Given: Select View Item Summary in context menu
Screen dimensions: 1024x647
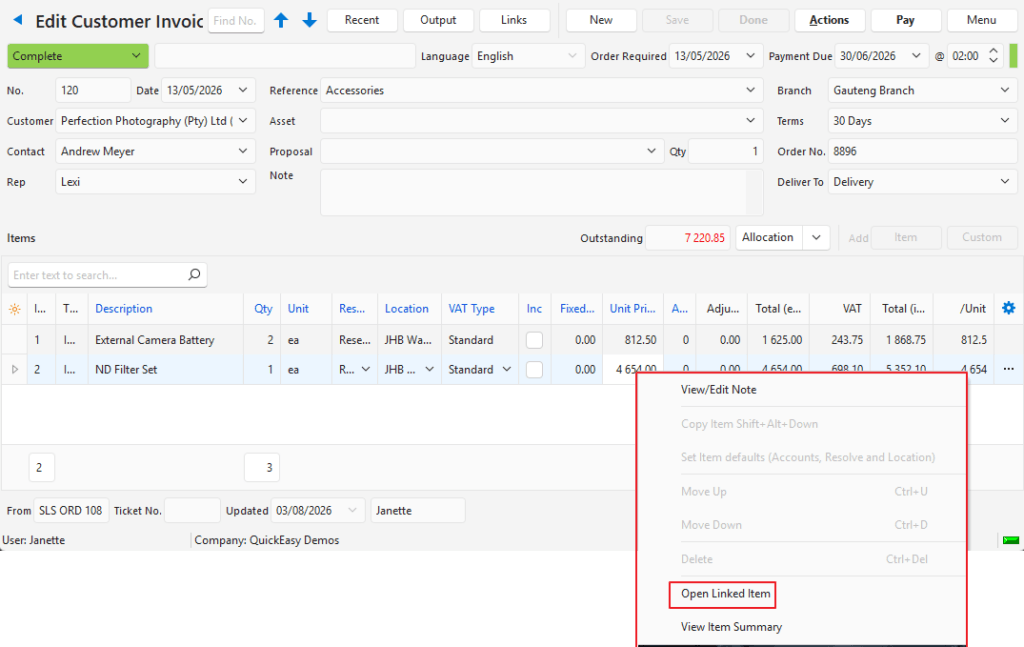Looking at the screenshot, I should pos(731,627).
